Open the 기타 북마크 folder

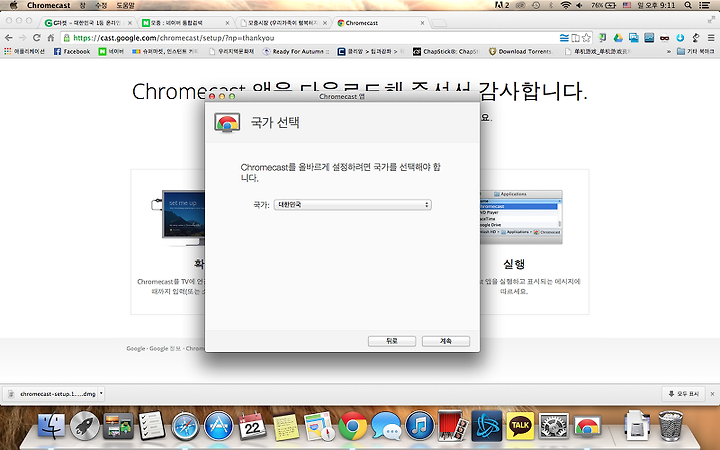coord(696,51)
